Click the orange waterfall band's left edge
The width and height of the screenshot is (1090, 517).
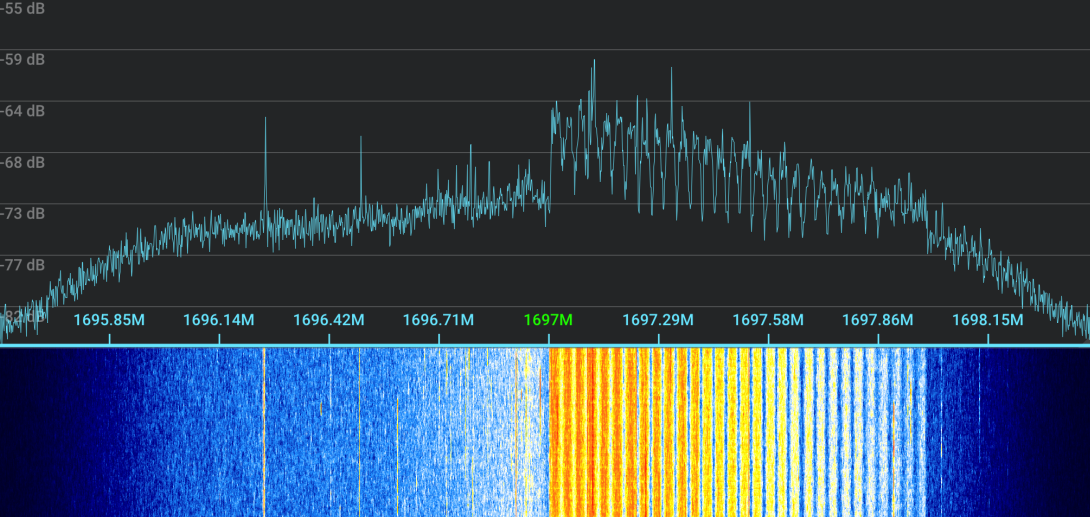553,430
